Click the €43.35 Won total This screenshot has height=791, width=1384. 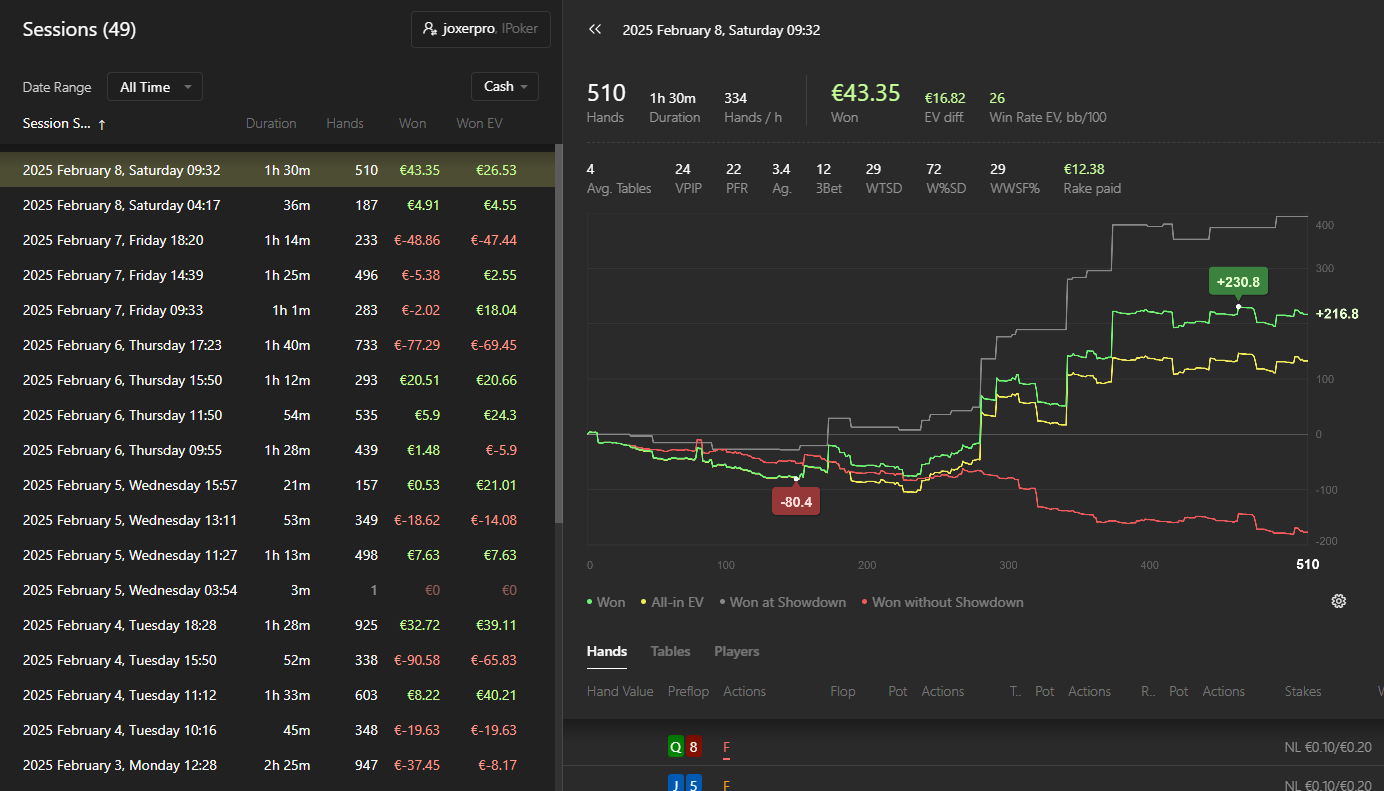coord(866,93)
